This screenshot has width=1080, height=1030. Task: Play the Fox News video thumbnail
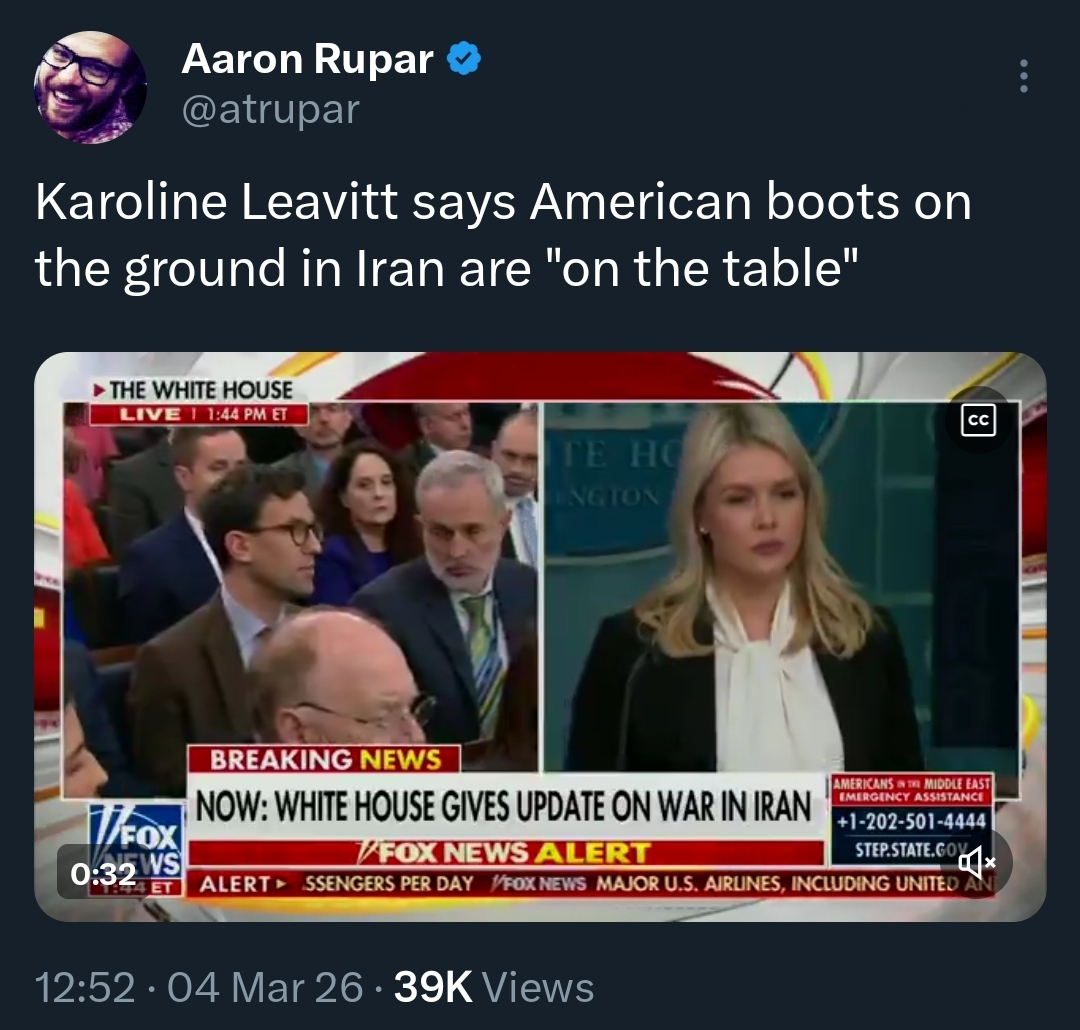[540, 637]
